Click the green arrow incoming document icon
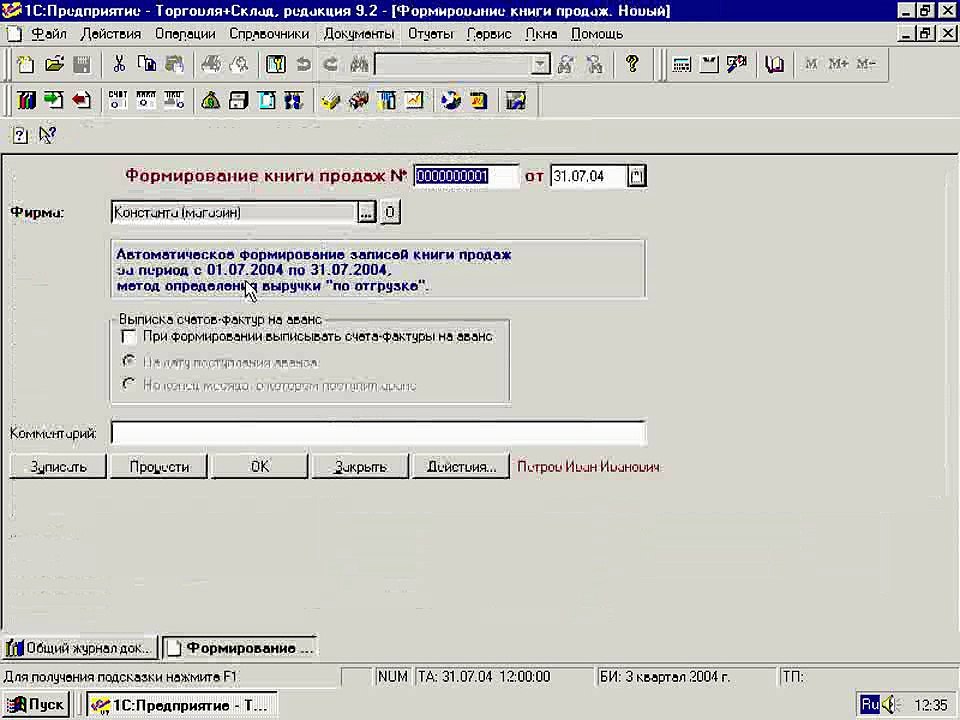 pyautogui.click(x=54, y=100)
